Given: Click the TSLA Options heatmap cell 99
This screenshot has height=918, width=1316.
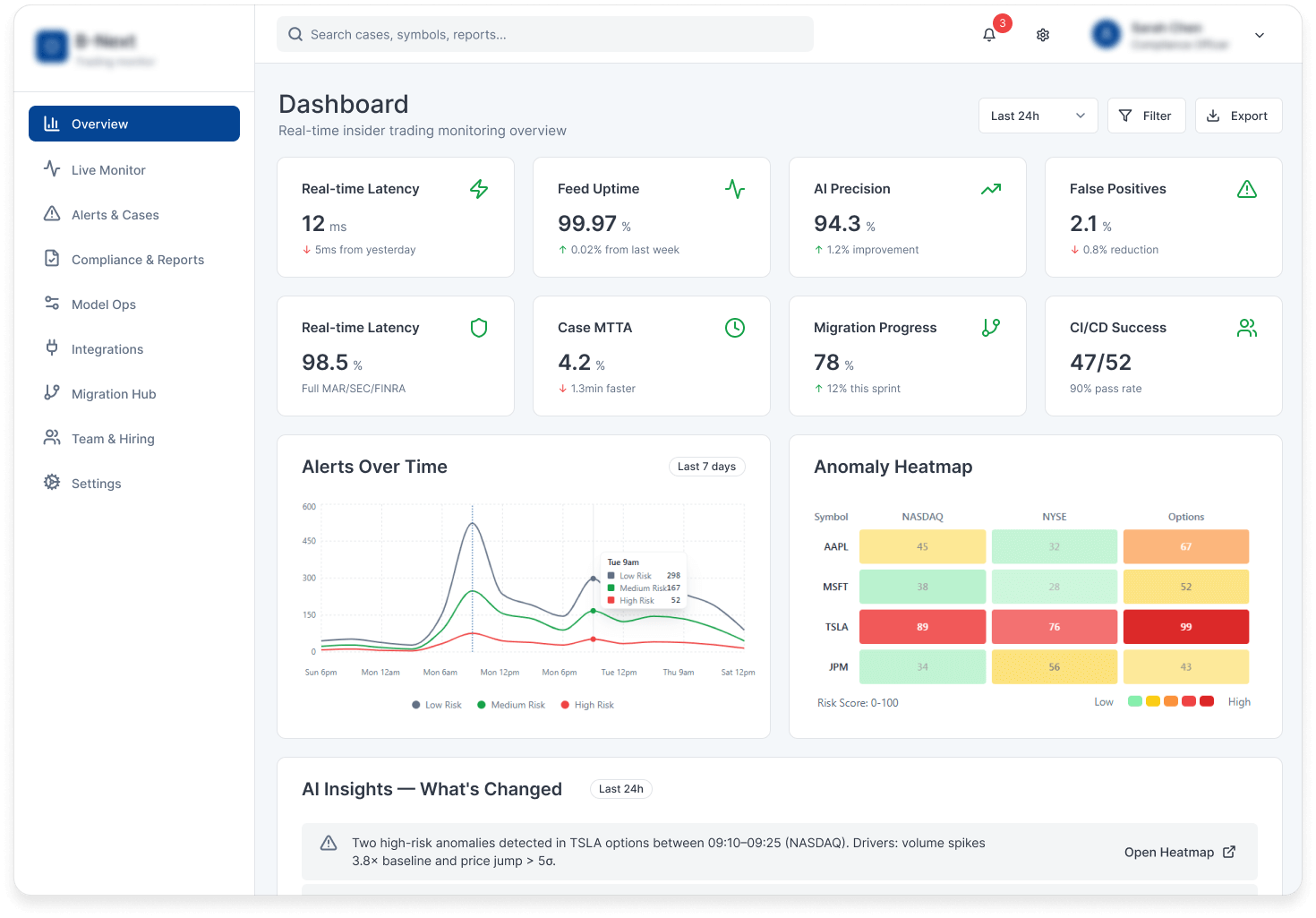Looking at the screenshot, I should 1186,627.
